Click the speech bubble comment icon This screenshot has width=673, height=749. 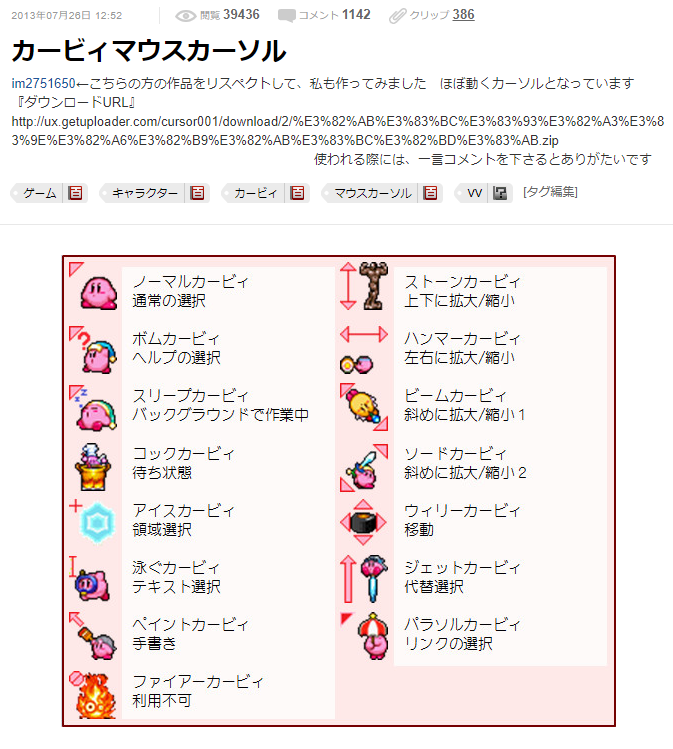287,16
